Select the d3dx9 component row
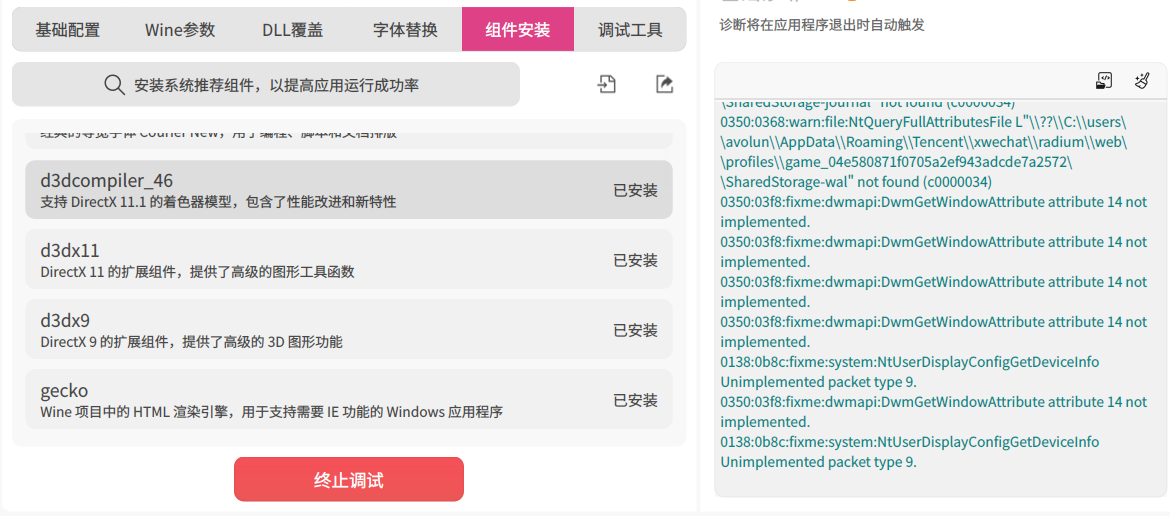 pos(349,330)
